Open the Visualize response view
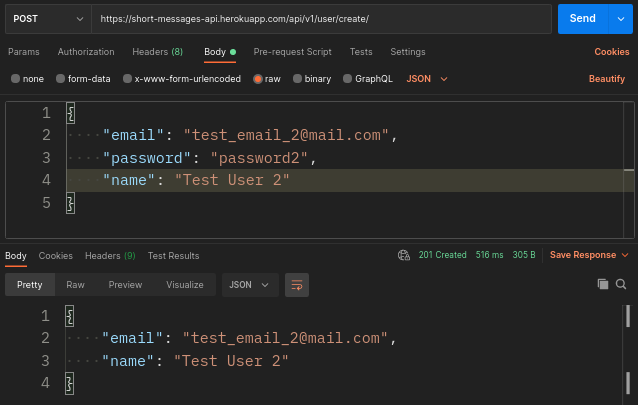638x405 pixels. point(185,285)
